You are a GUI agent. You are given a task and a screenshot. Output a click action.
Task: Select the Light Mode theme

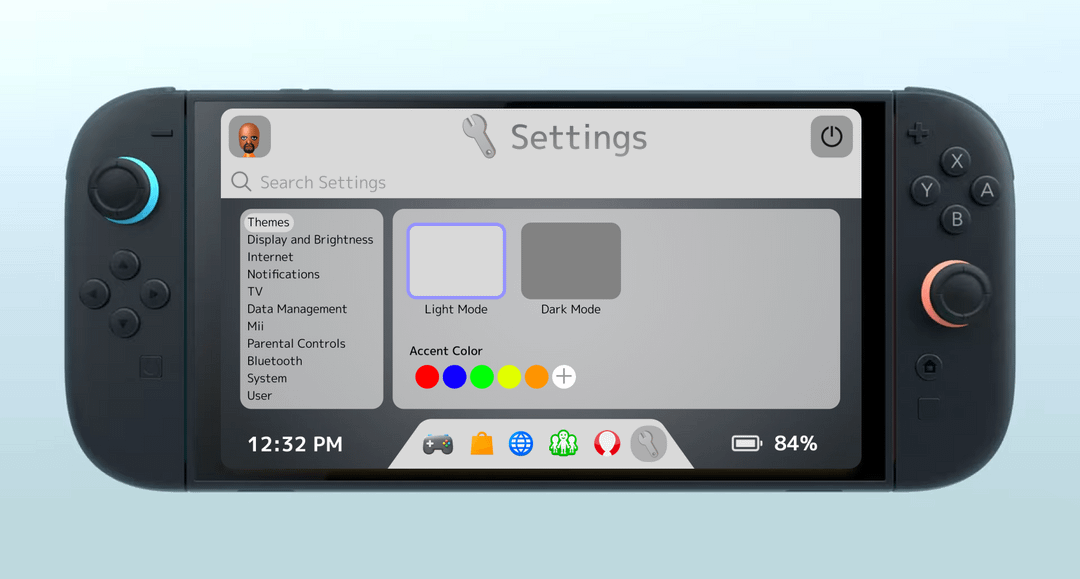tap(456, 261)
